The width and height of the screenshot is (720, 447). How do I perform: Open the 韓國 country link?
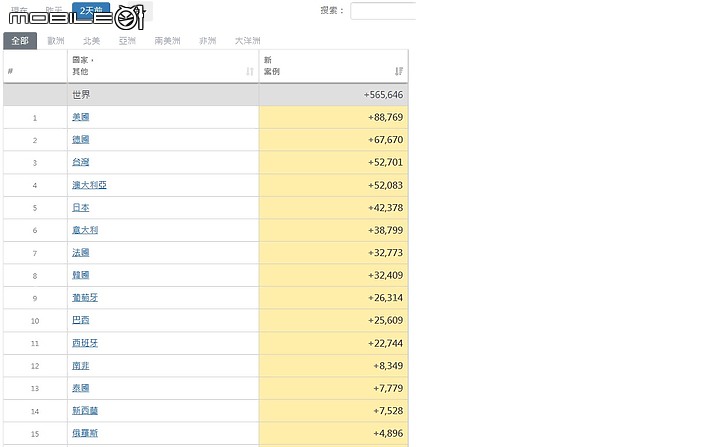point(81,275)
